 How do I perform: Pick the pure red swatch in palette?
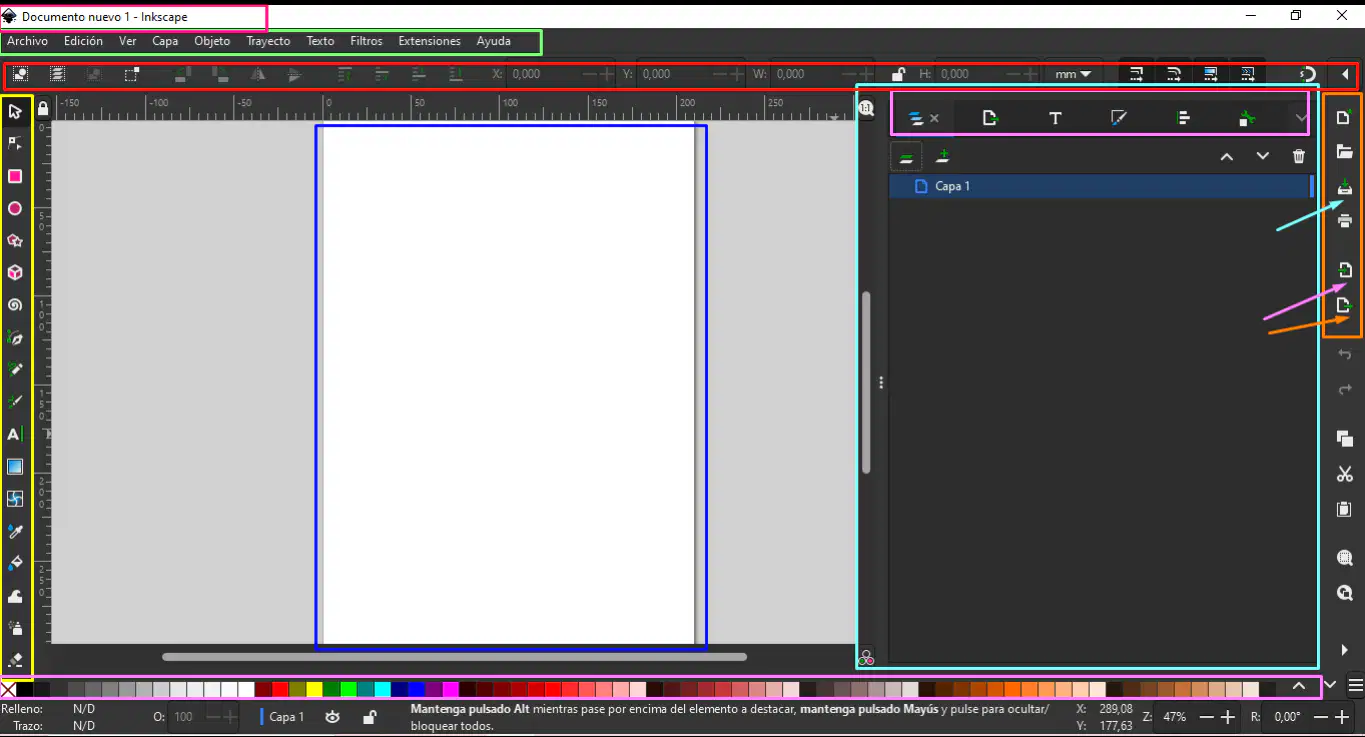point(280,689)
